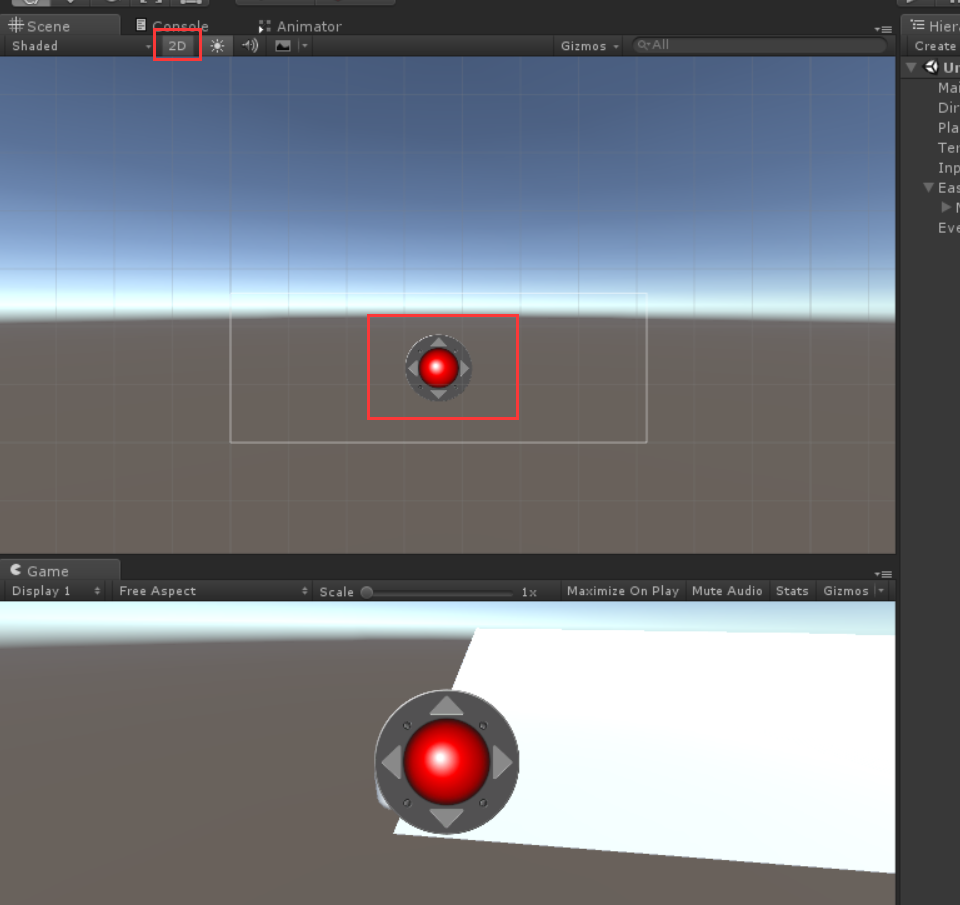
Task: Mute Audio in the Game view
Action: pos(727,590)
